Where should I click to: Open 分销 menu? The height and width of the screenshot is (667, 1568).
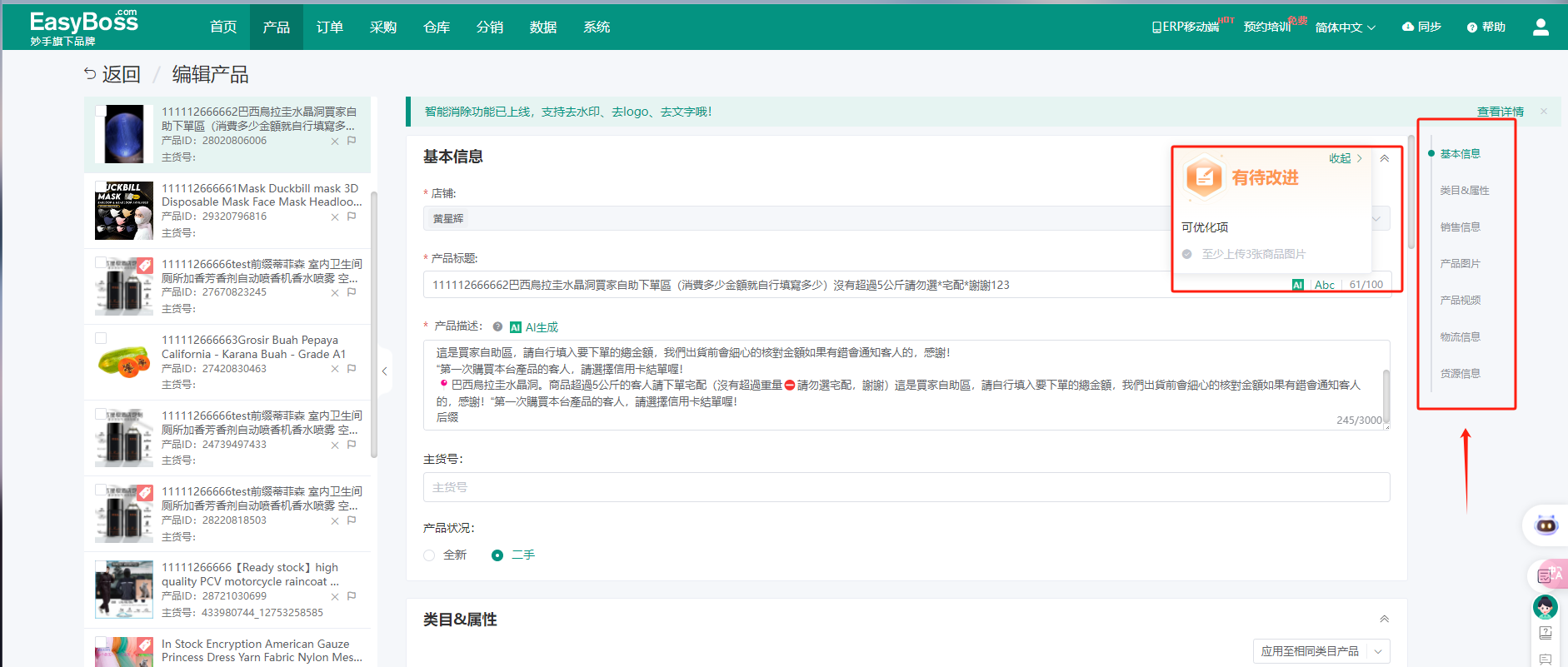(490, 27)
